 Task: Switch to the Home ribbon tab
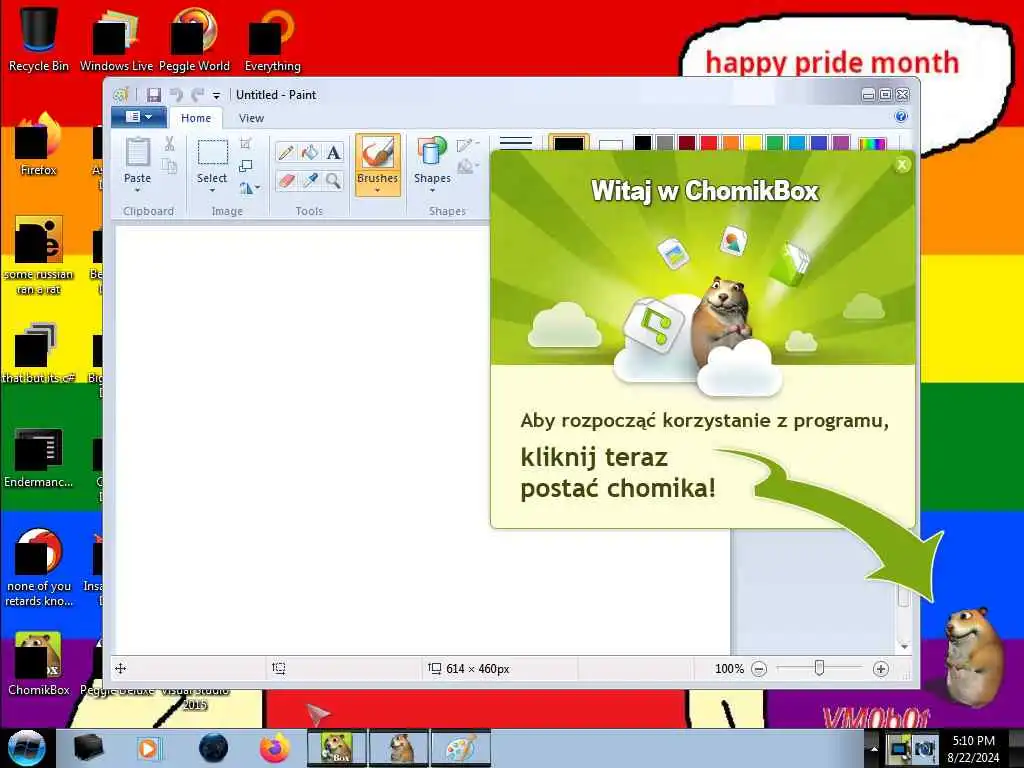[196, 118]
